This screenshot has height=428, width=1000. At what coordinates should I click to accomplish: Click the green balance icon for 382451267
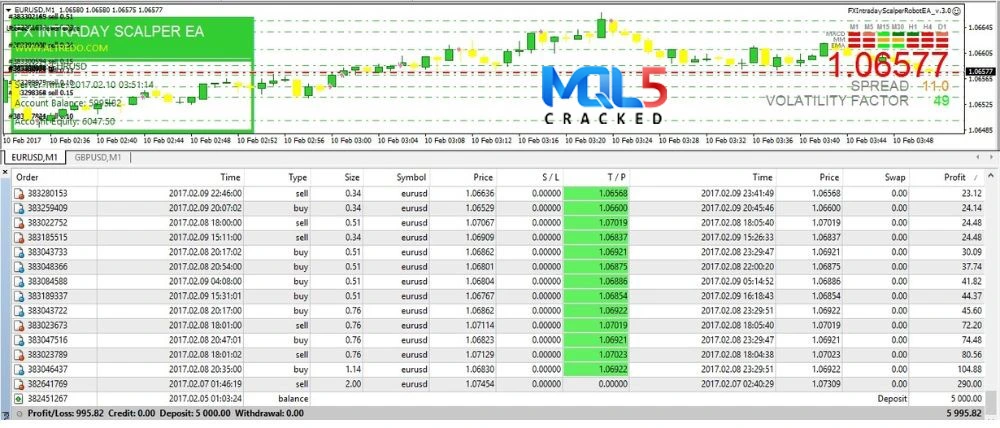coord(19,399)
